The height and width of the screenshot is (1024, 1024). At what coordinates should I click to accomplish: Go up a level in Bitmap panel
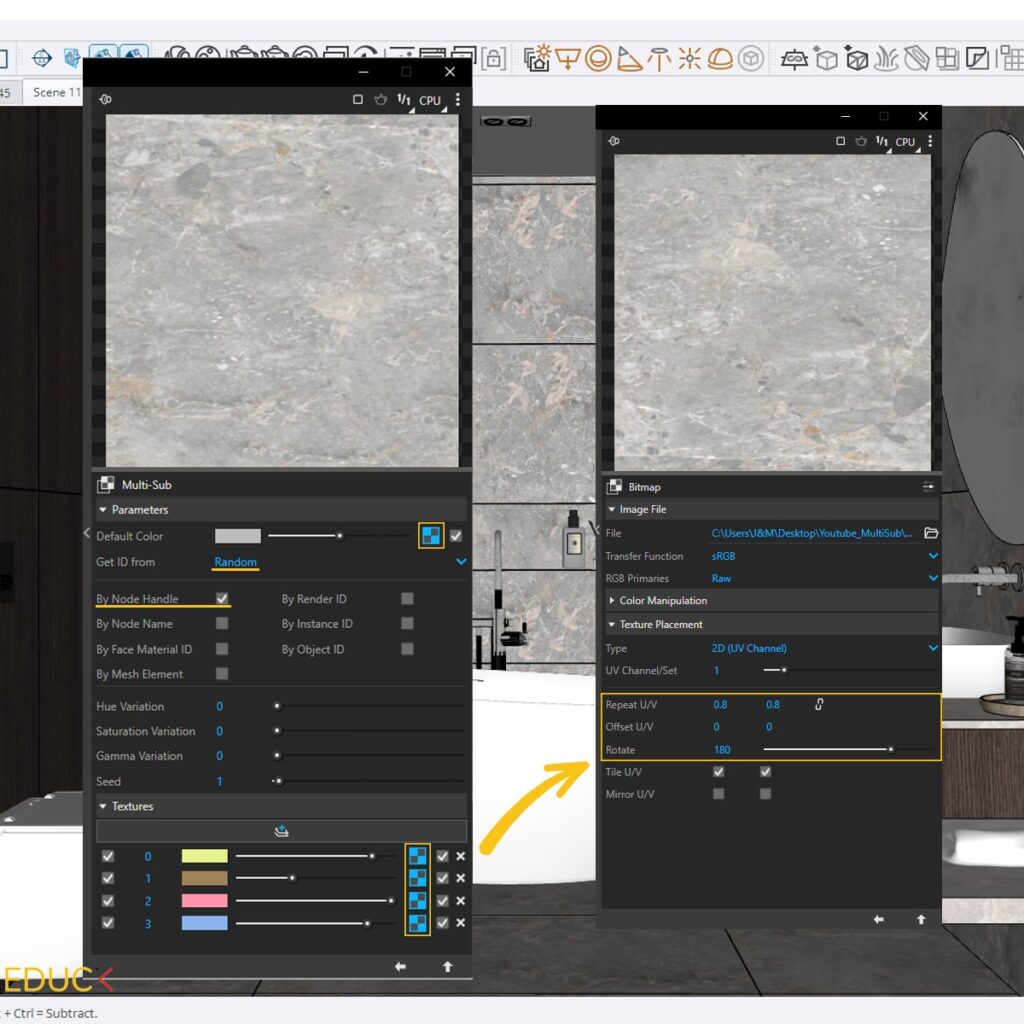coord(921,920)
